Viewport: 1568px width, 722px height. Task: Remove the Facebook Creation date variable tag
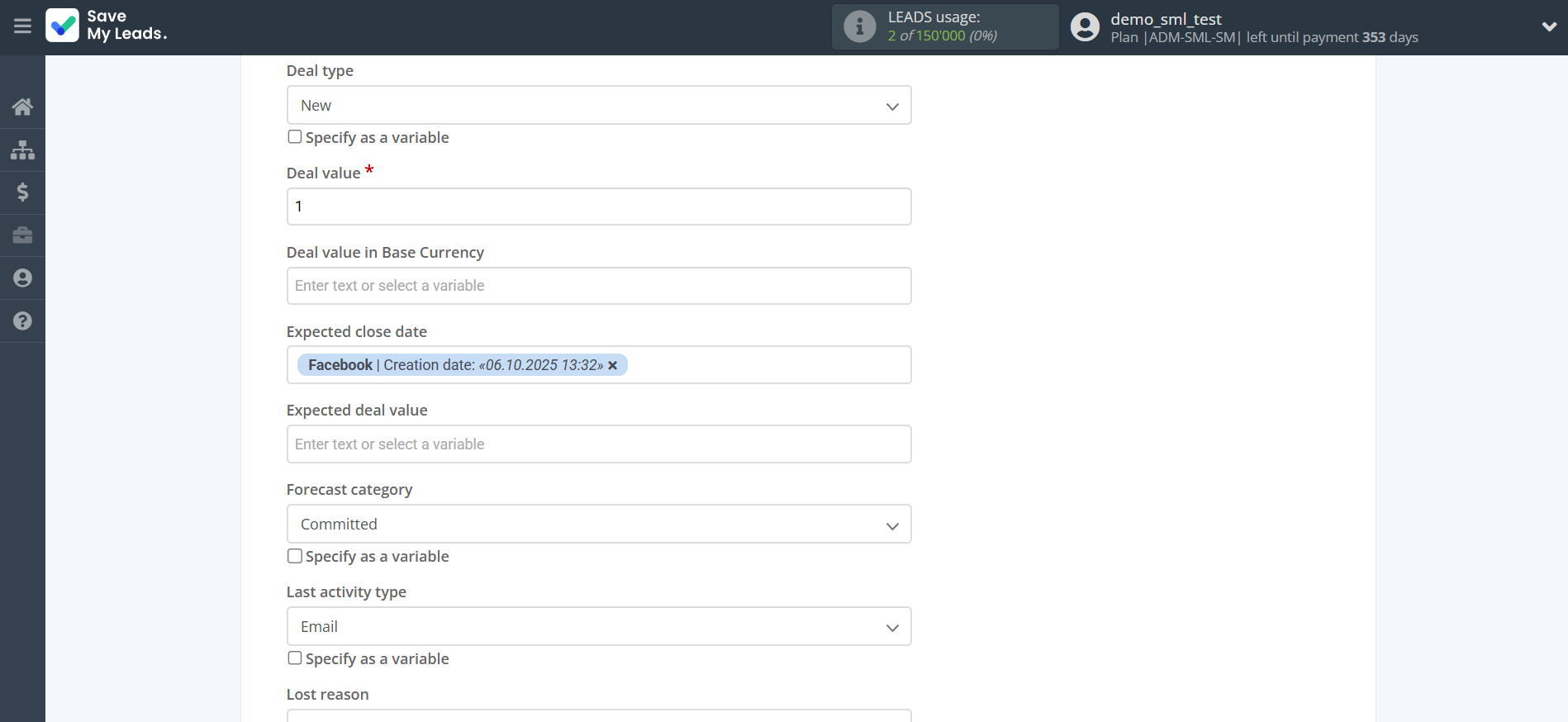pos(613,366)
